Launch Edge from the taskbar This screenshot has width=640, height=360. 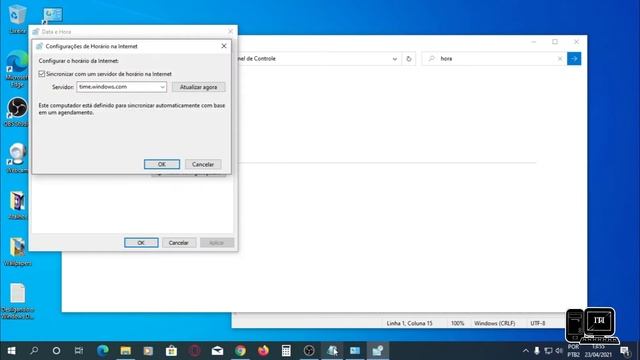coord(102,351)
